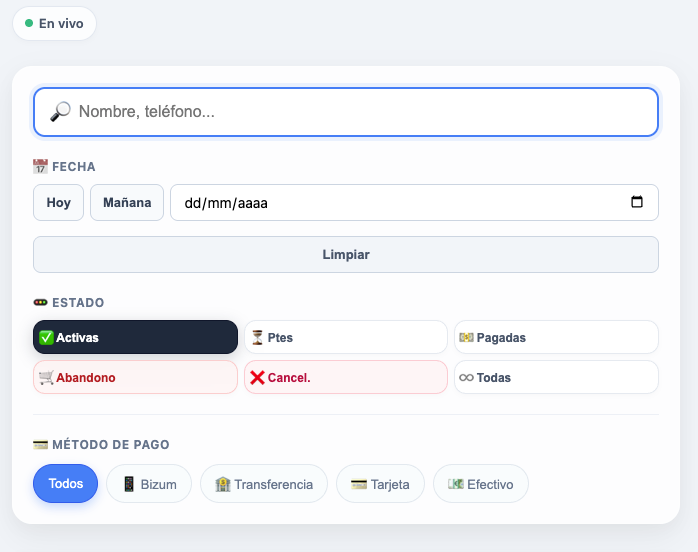Click the ESTADO section label
Image resolution: width=698 pixels, height=552 pixels.
tap(69, 303)
